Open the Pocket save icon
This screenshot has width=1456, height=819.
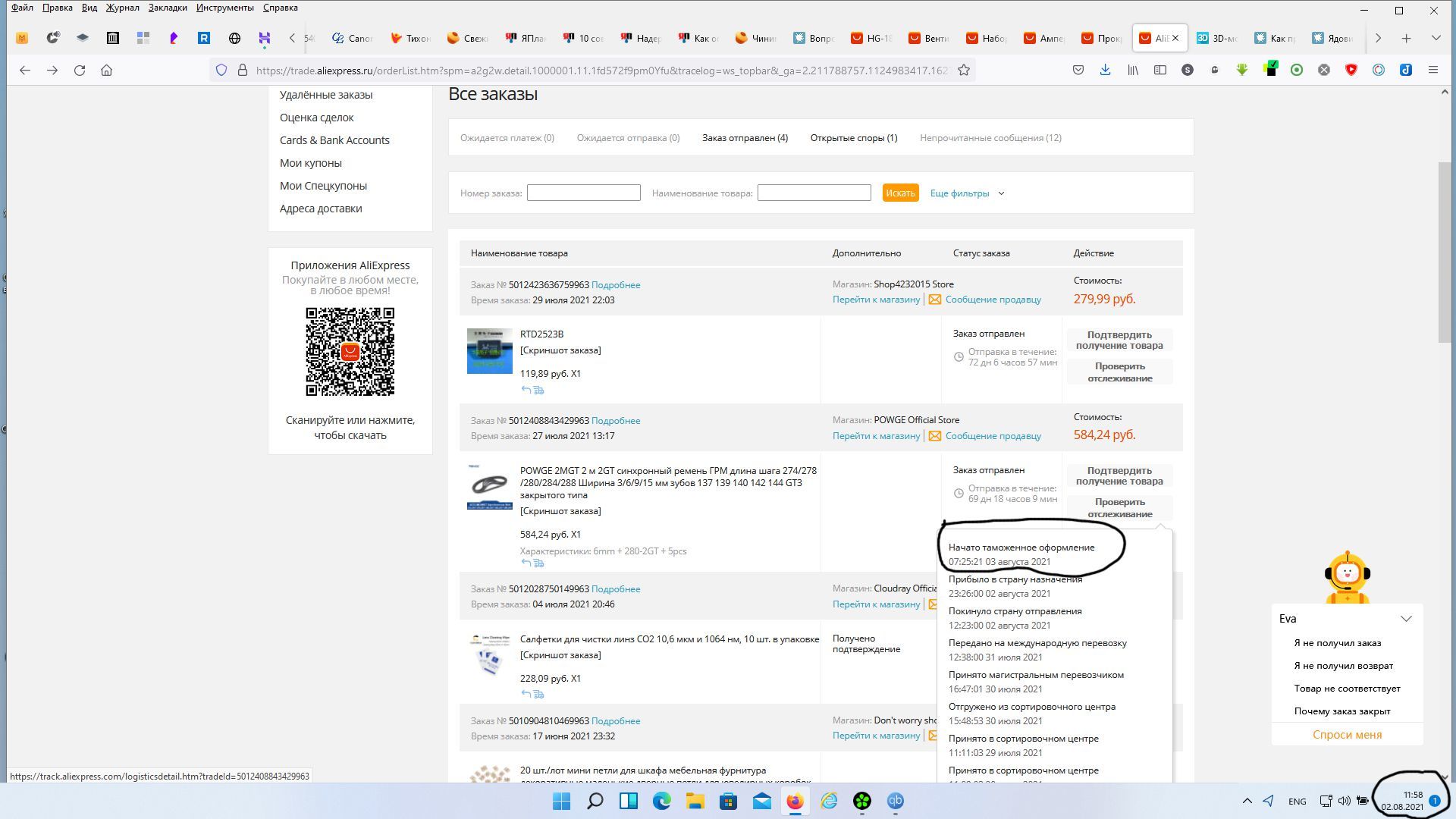(1078, 70)
